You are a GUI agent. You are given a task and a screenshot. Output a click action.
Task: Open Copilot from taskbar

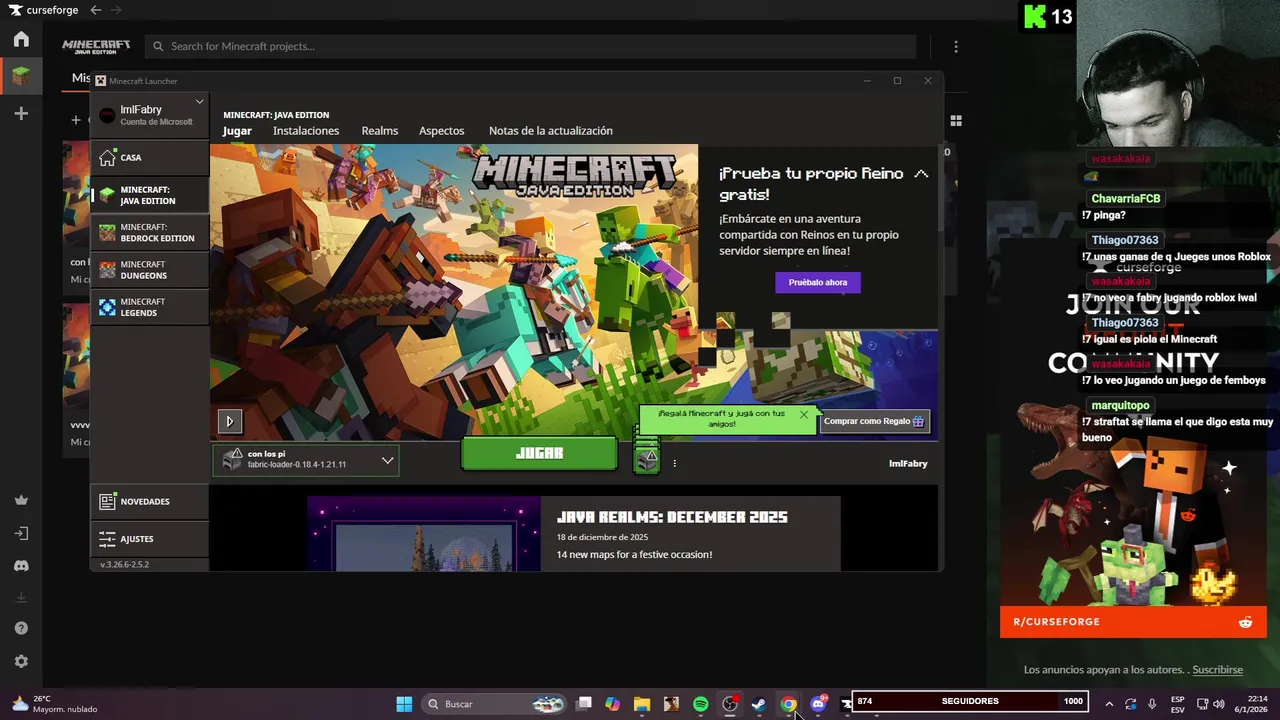pos(613,704)
